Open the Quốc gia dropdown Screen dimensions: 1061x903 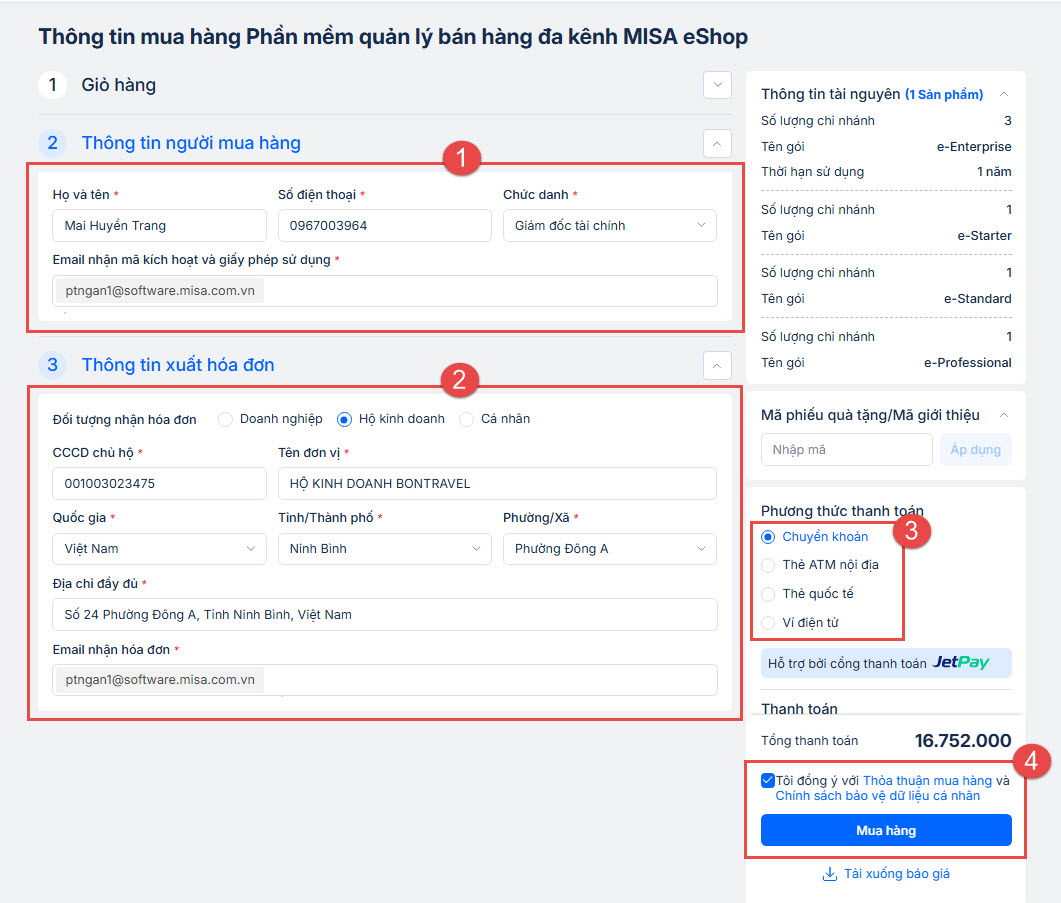[159, 549]
